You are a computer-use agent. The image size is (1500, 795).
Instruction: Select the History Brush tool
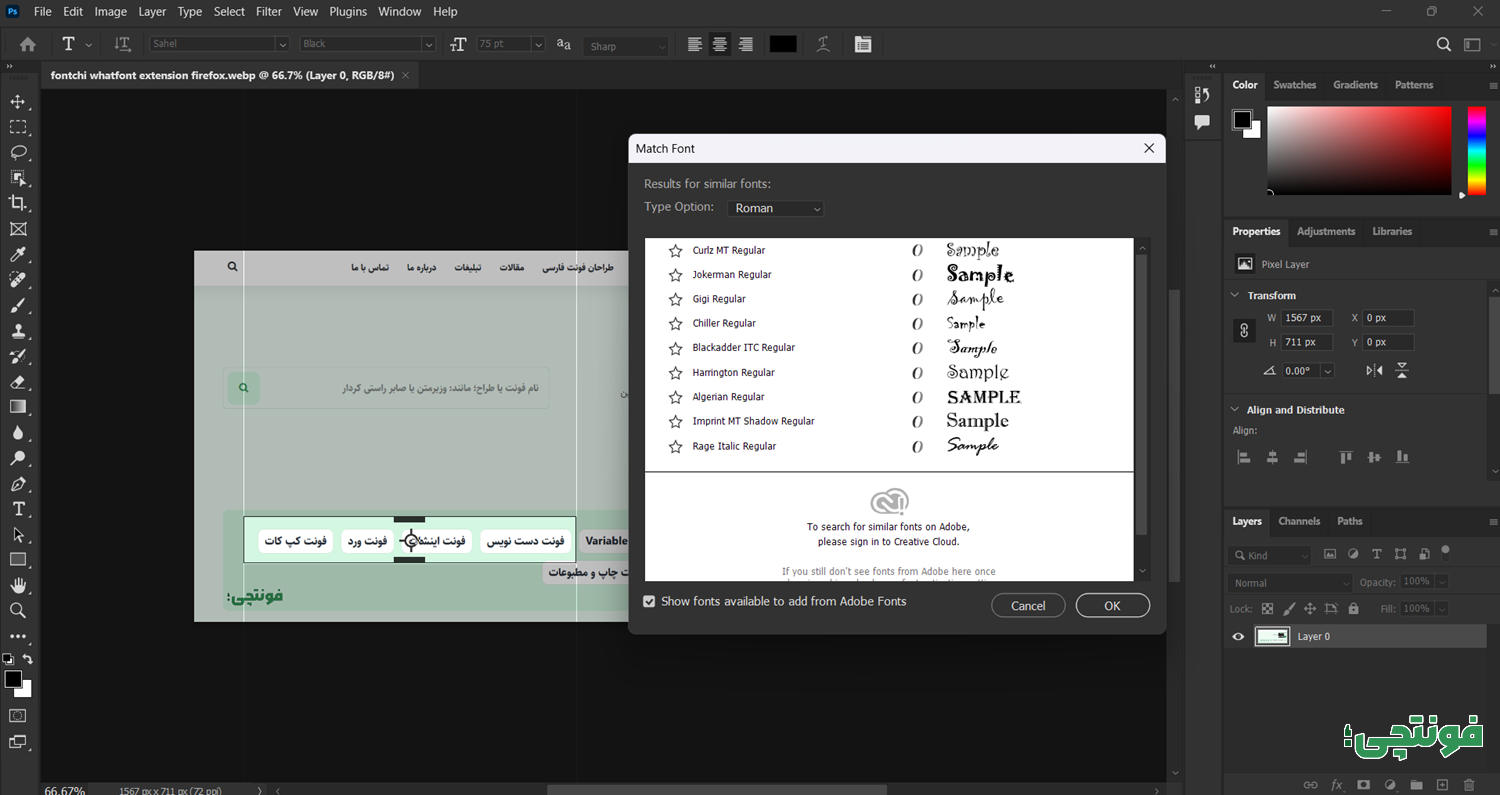click(x=18, y=356)
